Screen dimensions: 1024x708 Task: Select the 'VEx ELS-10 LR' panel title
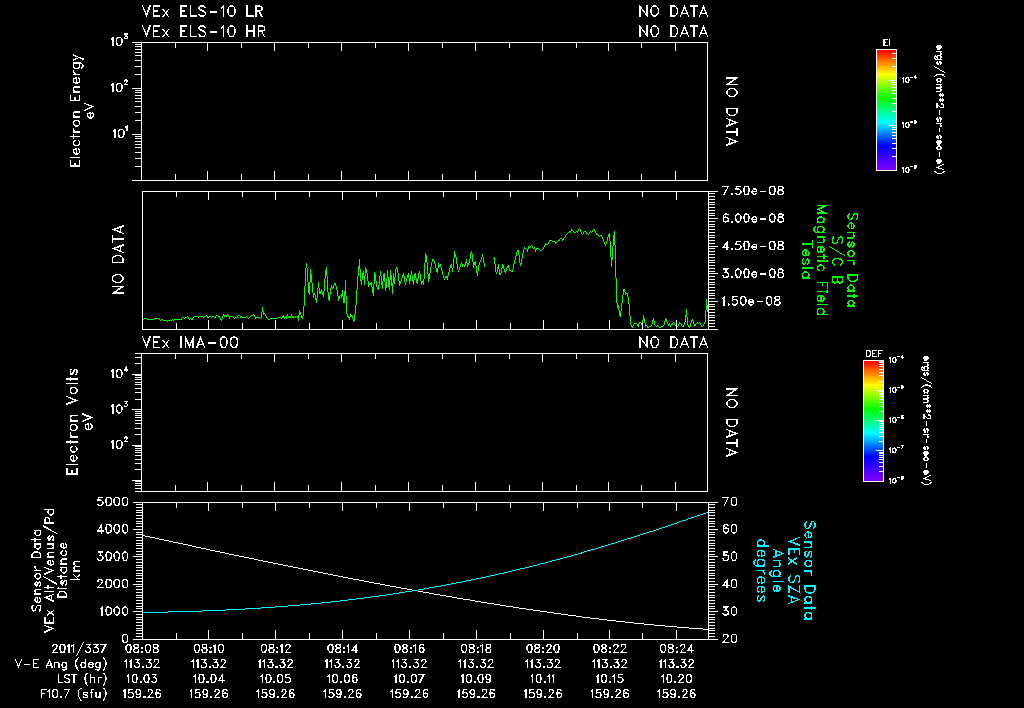point(203,11)
